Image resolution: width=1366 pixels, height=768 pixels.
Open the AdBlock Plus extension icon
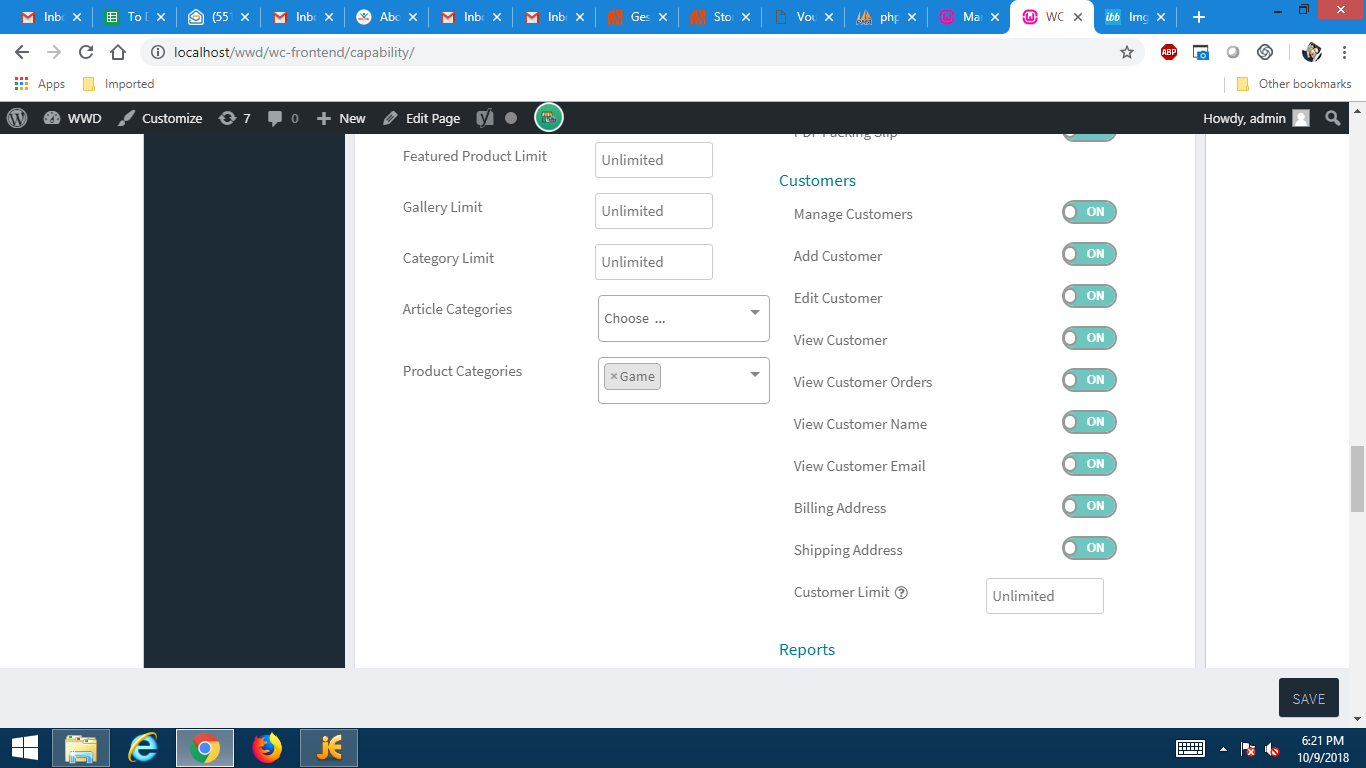pos(1169,52)
